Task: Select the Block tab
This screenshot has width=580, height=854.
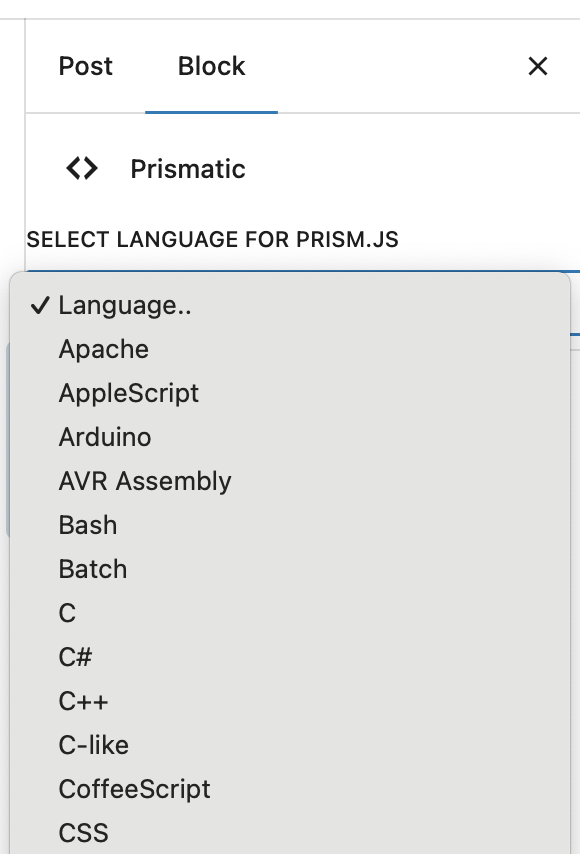Action: click(x=211, y=66)
